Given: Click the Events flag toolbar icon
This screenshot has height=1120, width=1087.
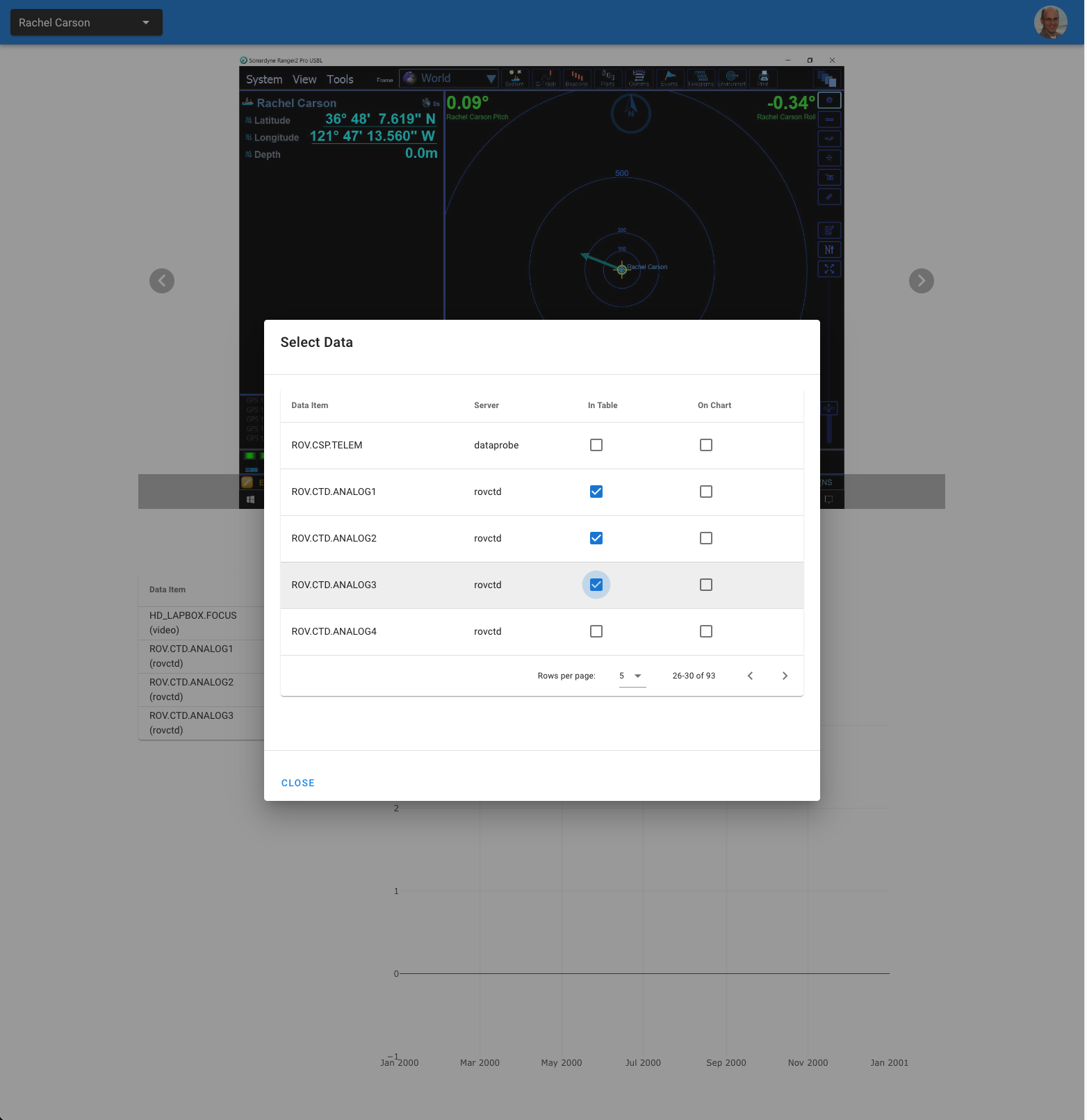Looking at the screenshot, I should click(x=669, y=78).
